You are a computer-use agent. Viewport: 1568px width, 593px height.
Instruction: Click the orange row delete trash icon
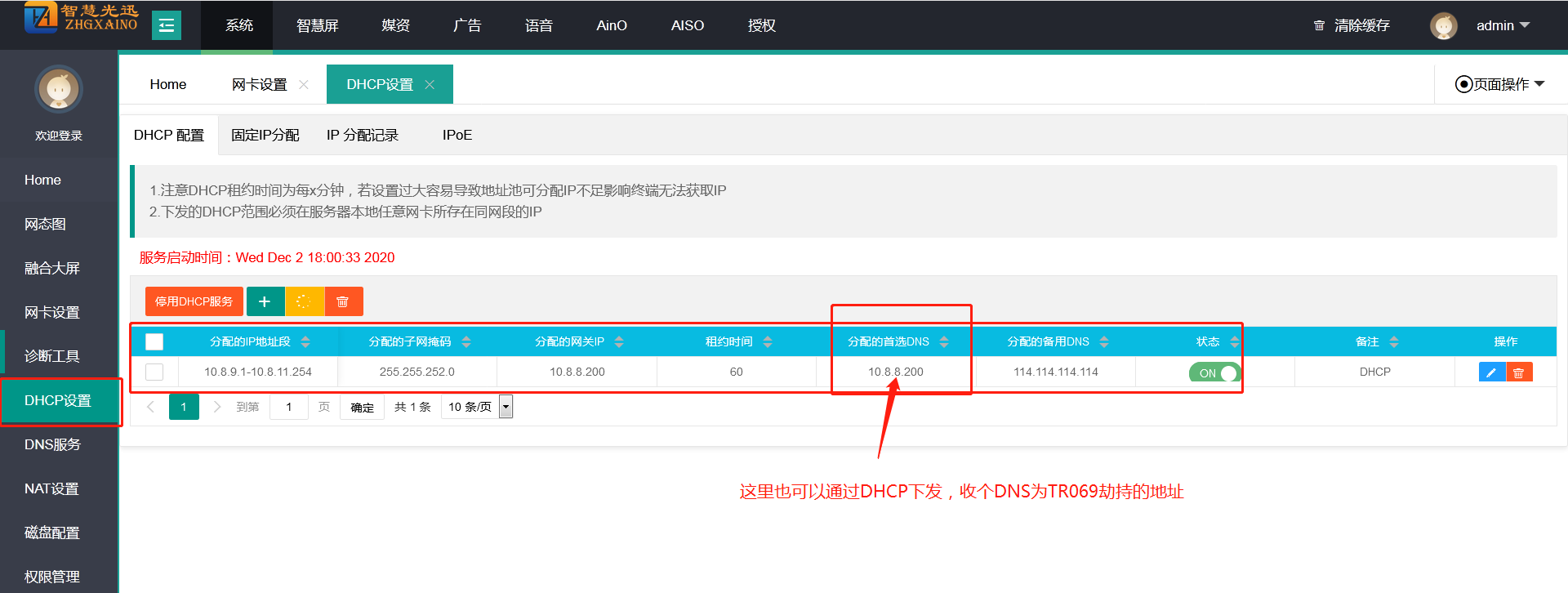pos(1519,372)
